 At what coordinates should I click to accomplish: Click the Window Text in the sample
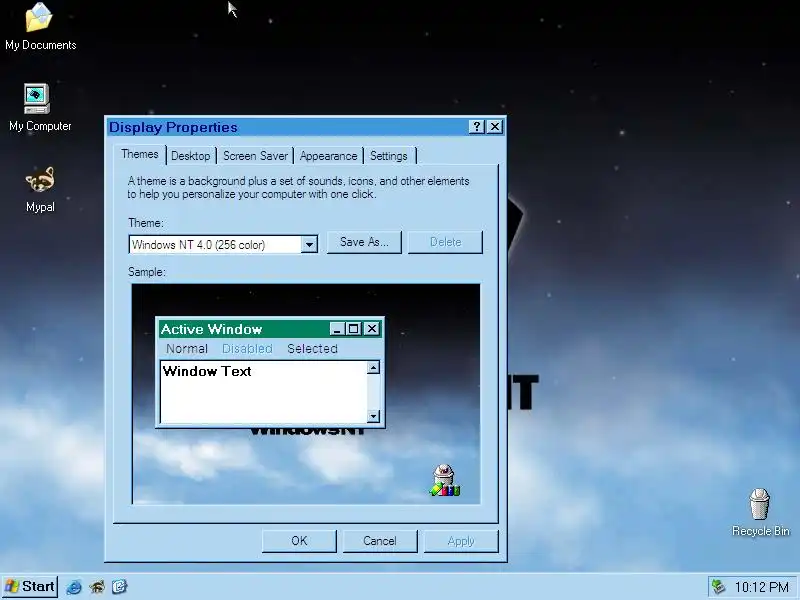pos(207,371)
